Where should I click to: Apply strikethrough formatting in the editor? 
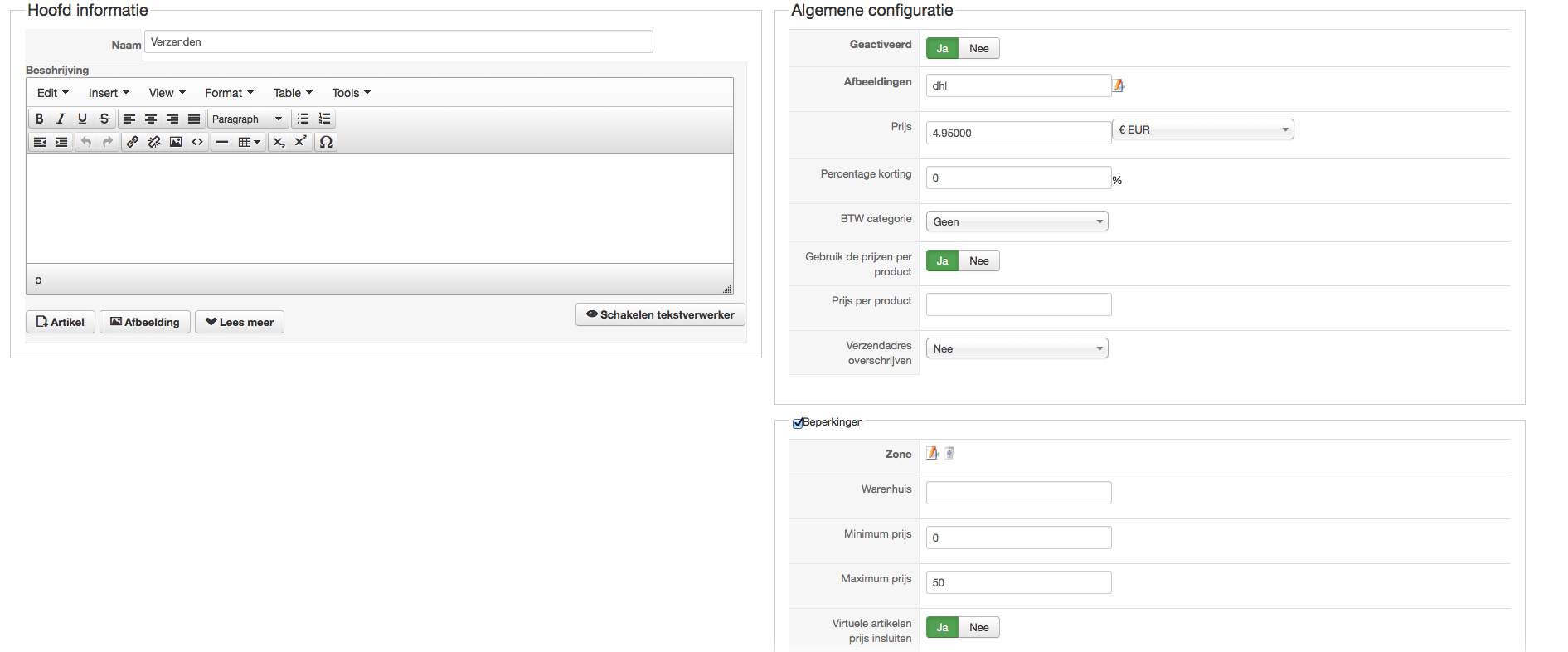[x=104, y=119]
